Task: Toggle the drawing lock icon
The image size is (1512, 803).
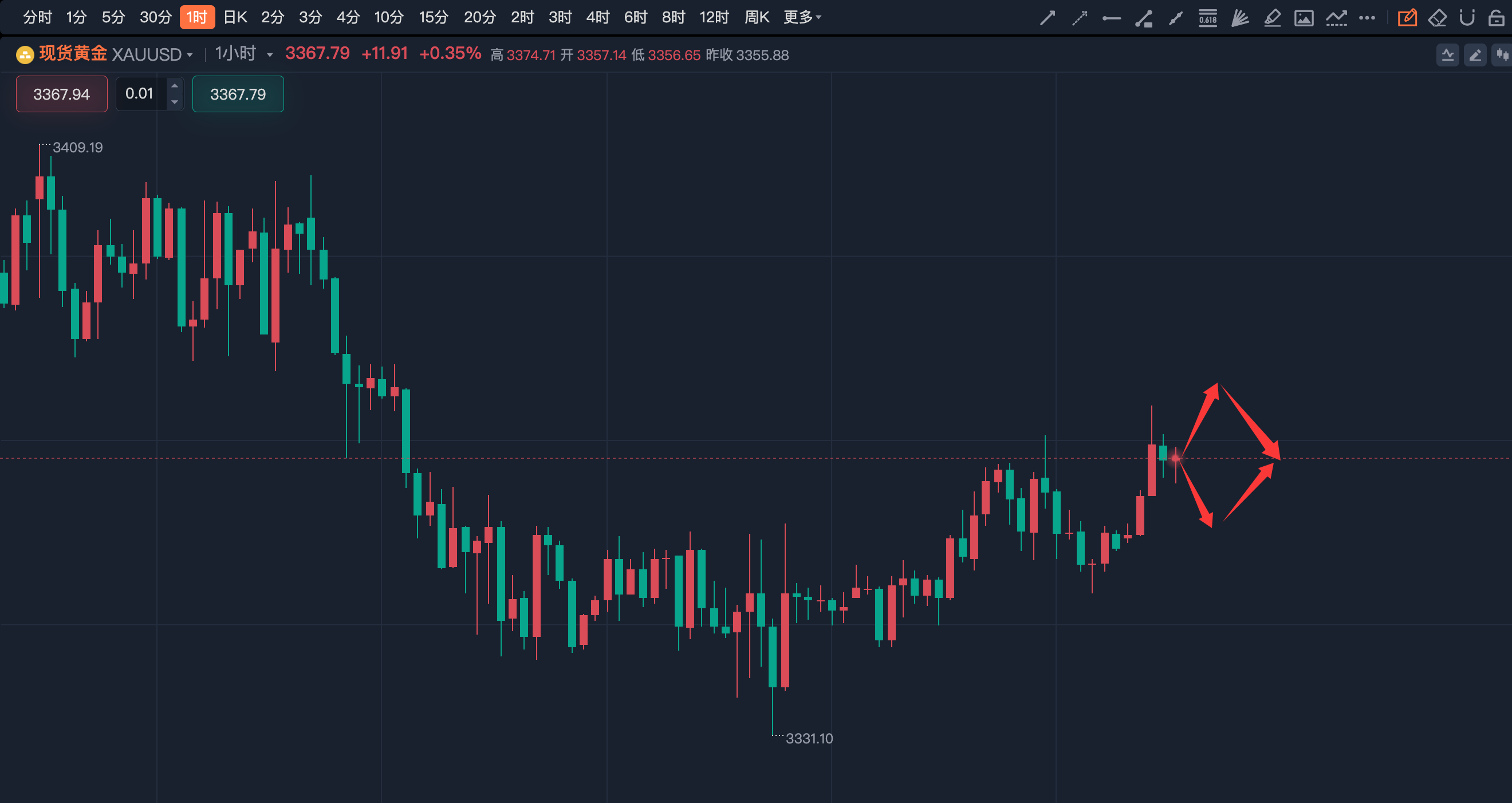Action: tap(1496, 18)
